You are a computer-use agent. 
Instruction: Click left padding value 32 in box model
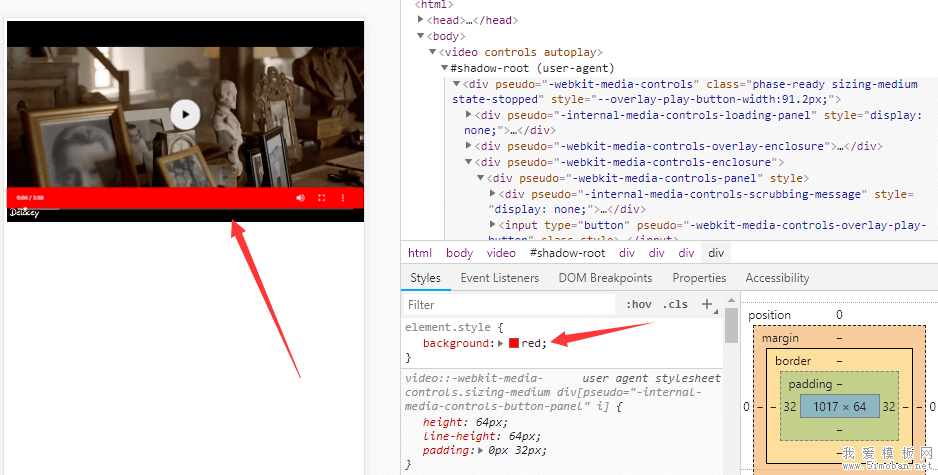(790, 406)
